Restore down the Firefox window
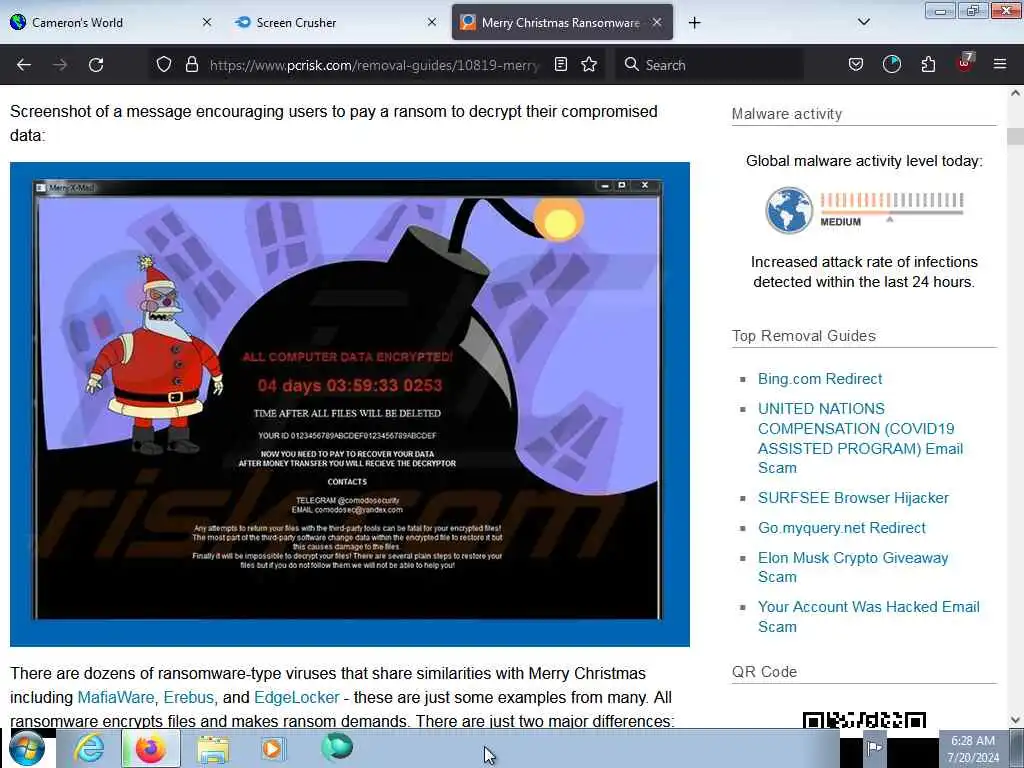The image size is (1024, 768). point(972,10)
